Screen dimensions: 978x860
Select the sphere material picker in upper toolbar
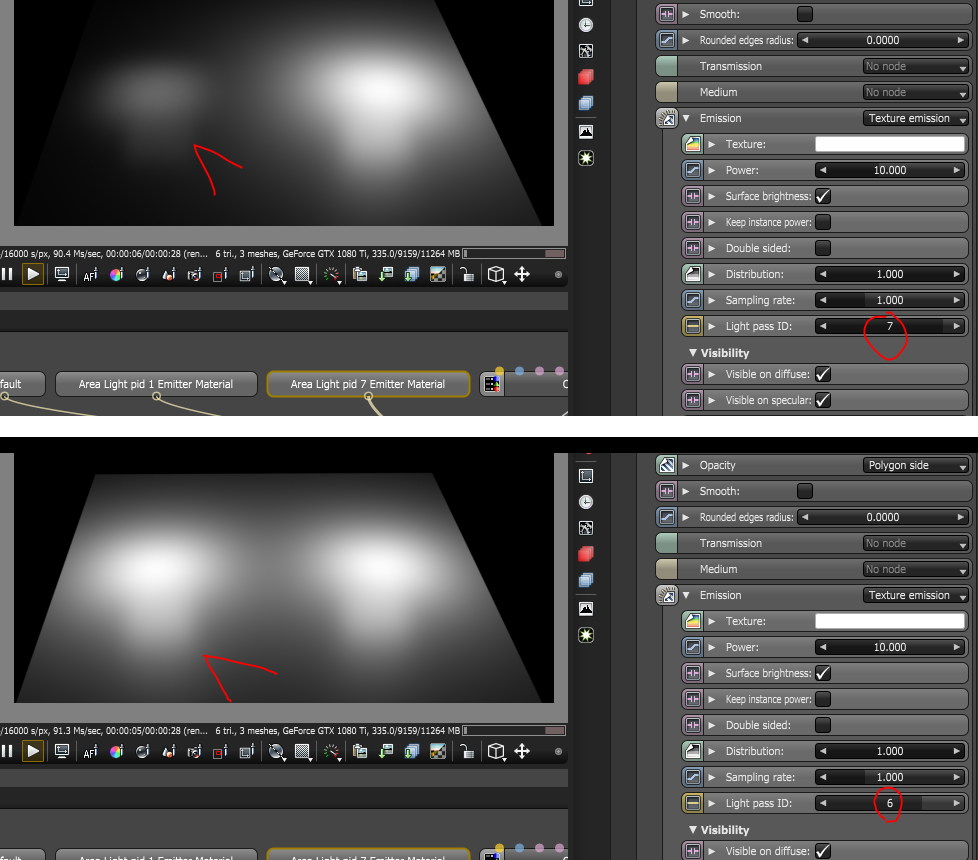pyautogui.click(x=143, y=274)
